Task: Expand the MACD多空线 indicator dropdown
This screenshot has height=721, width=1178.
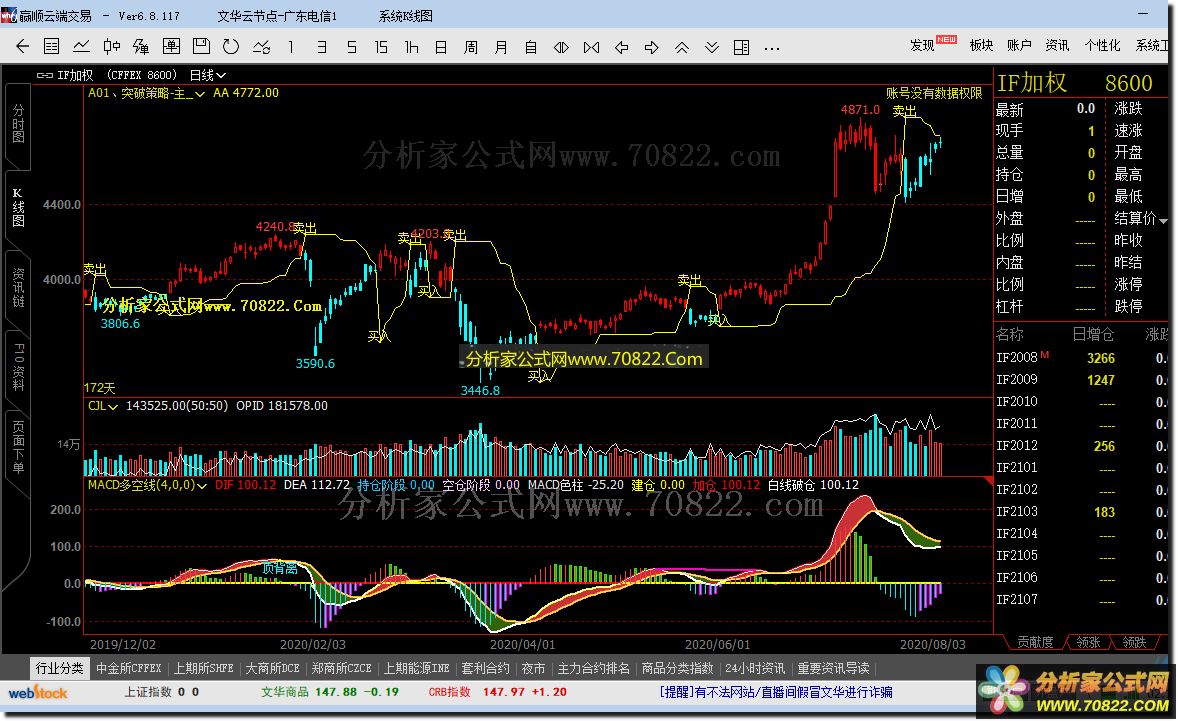Action: point(201,486)
